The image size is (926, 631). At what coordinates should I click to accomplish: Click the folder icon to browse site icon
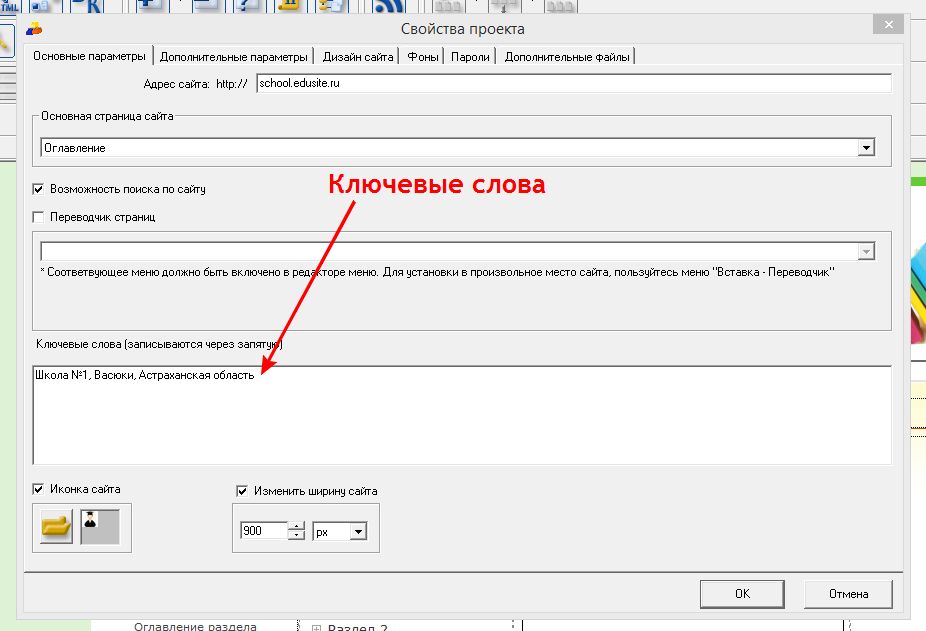tap(57, 527)
